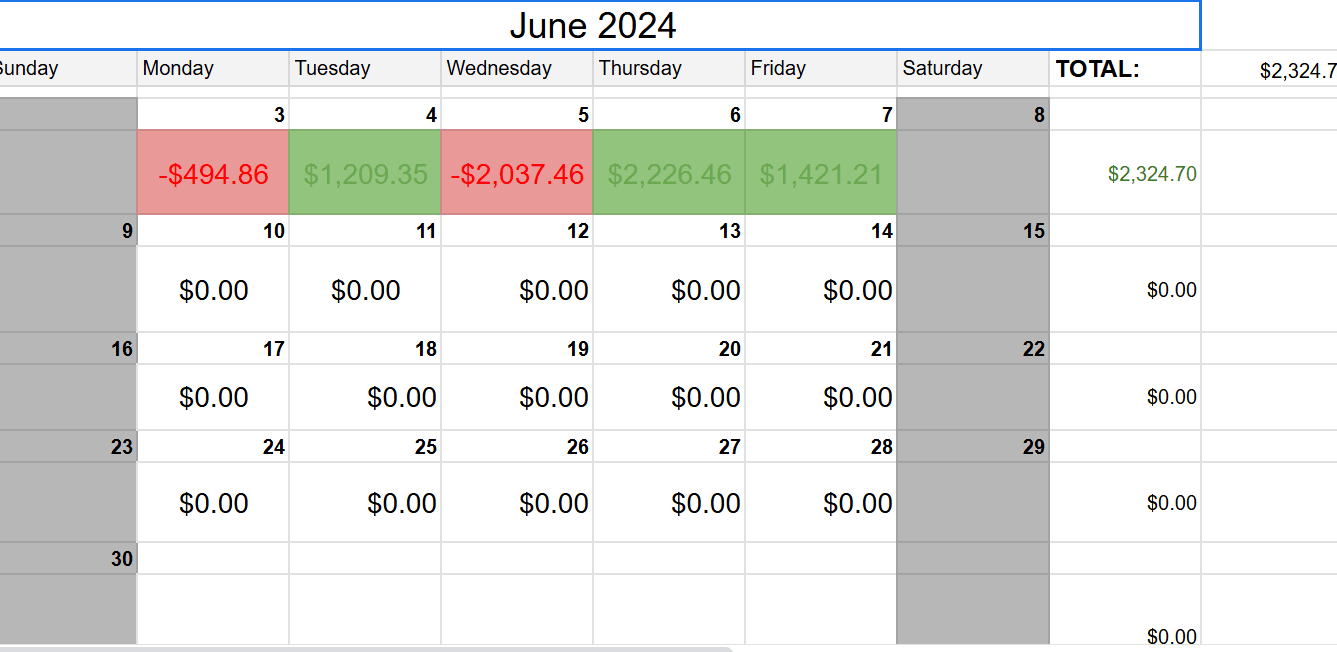
Task: Select the $0.00 cell below date 21
Action: [821, 397]
